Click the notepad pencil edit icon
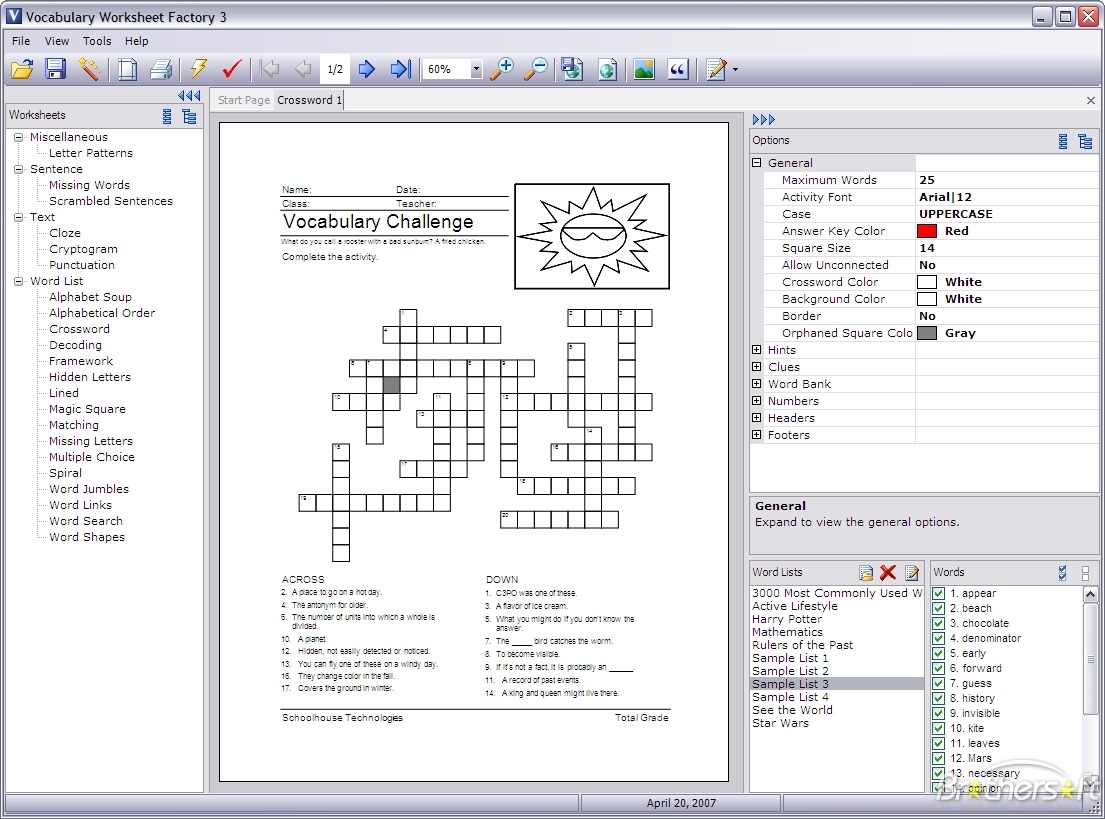This screenshot has width=1105, height=819. (717, 69)
